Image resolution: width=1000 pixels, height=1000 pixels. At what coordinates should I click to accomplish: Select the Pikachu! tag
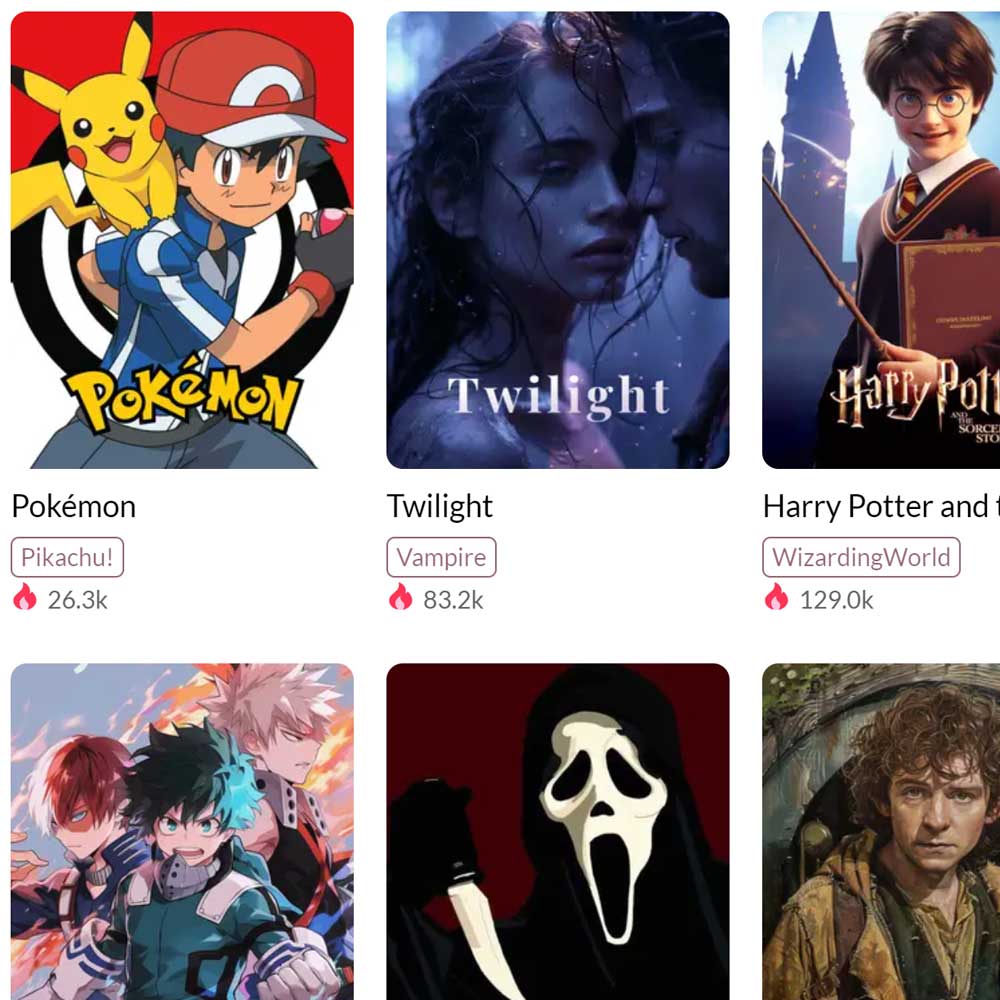point(67,557)
